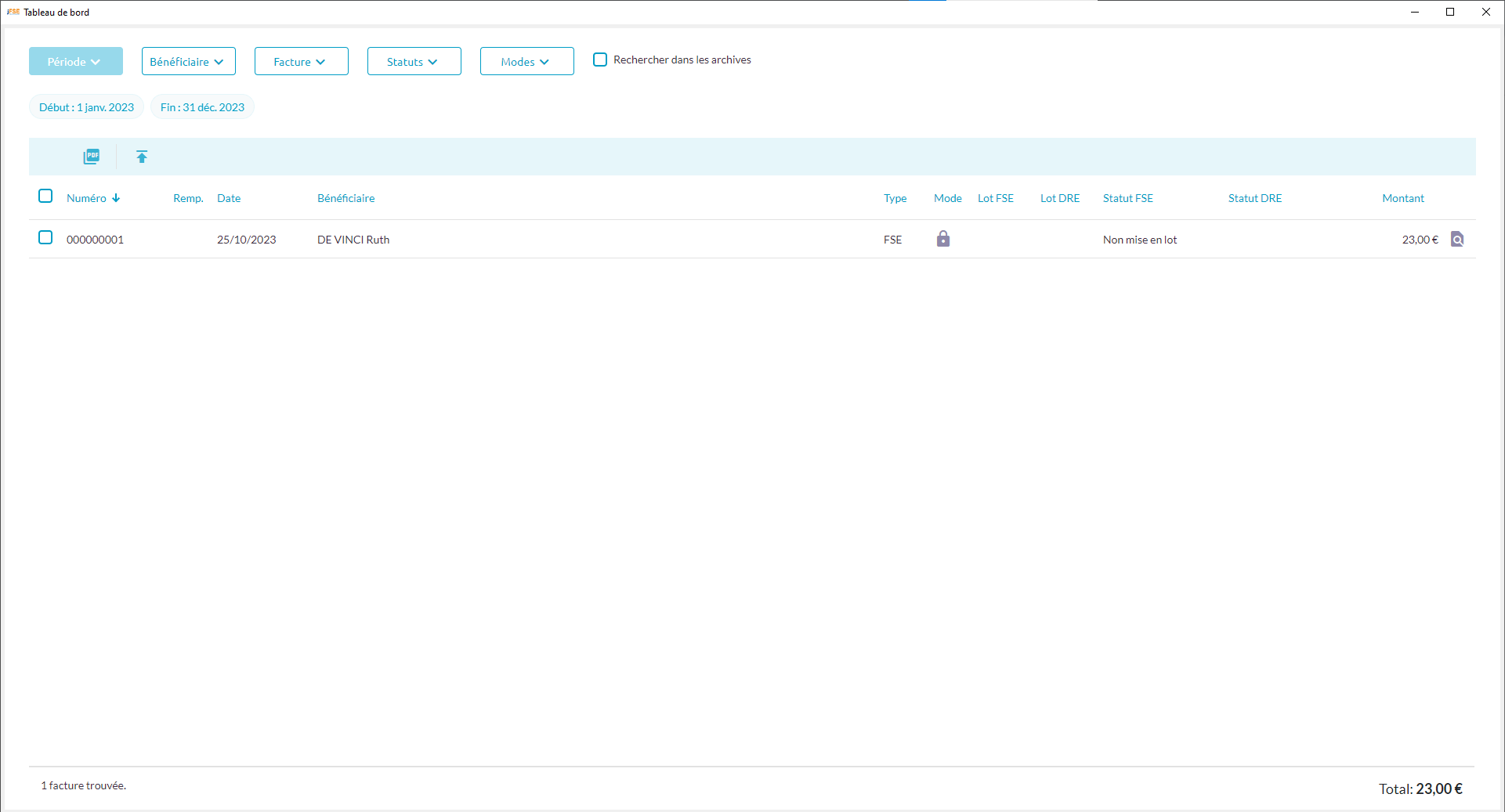Sort by the Numéro column header

pos(86,198)
